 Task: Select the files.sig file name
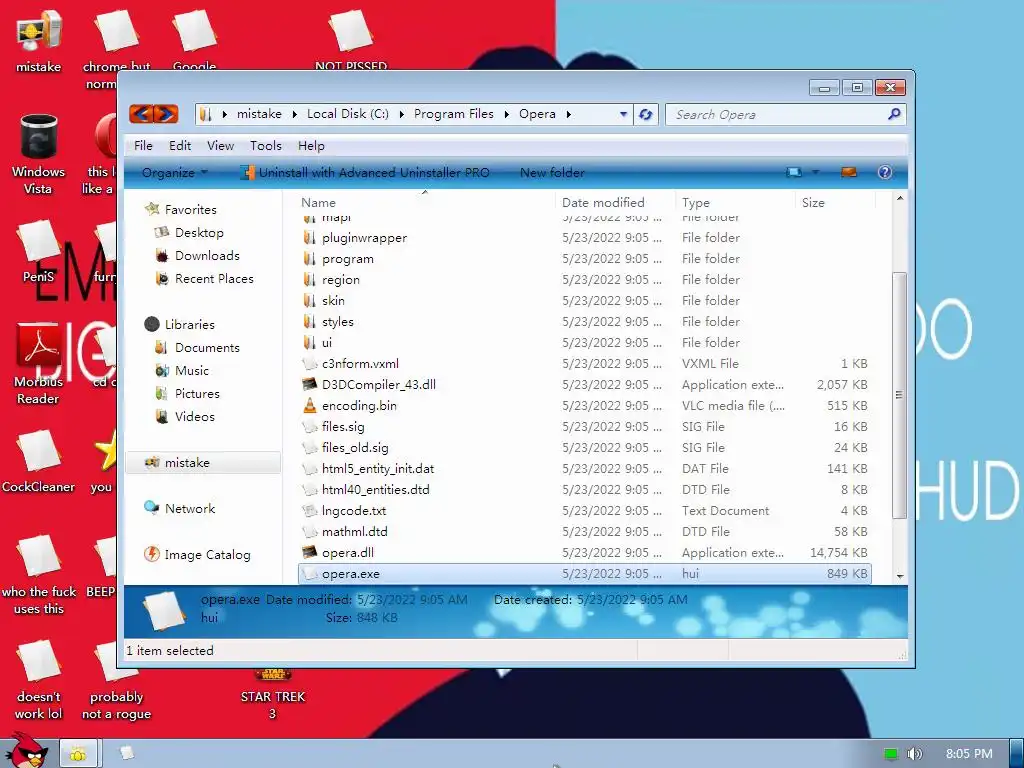click(343, 426)
